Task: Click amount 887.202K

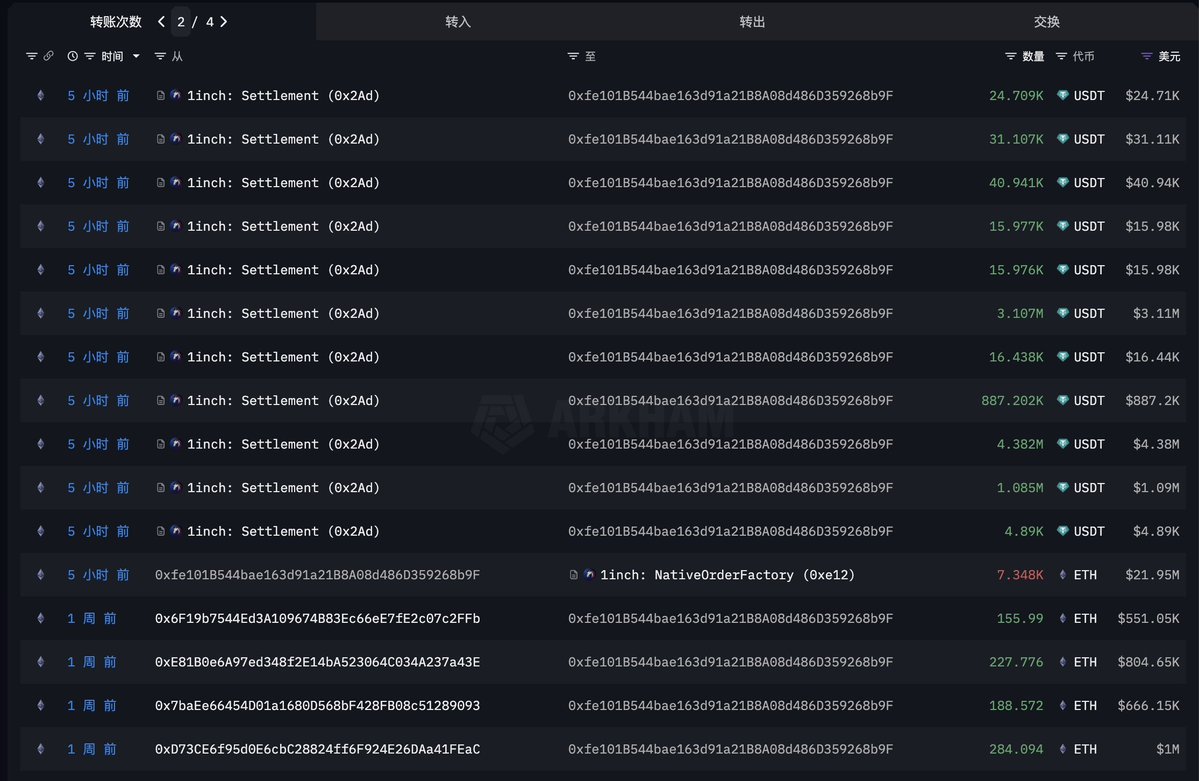Action: click(1012, 401)
